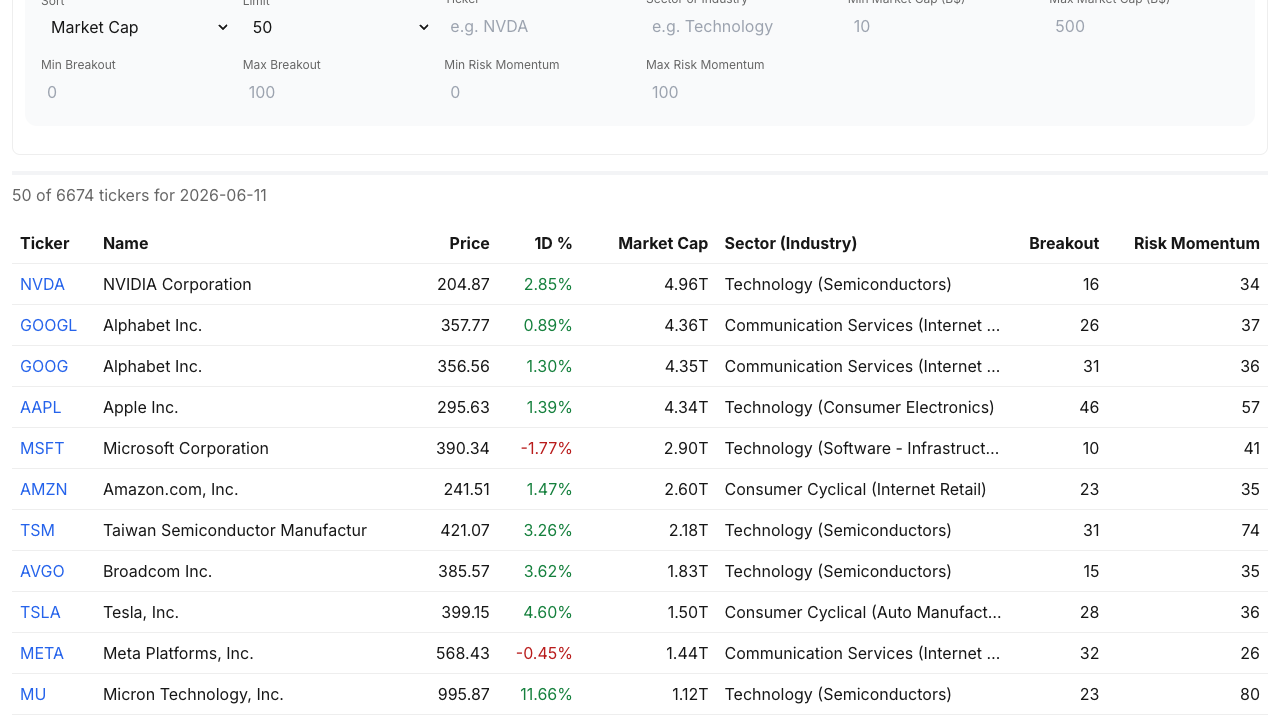Click the 11.66% change for MU
This screenshot has height=720, width=1280.
[546, 694]
